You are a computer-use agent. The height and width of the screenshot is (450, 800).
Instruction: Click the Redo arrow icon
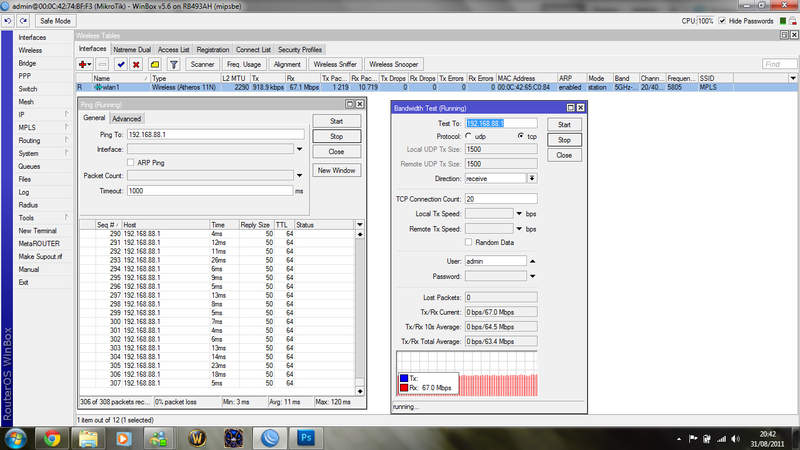click(24, 20)
